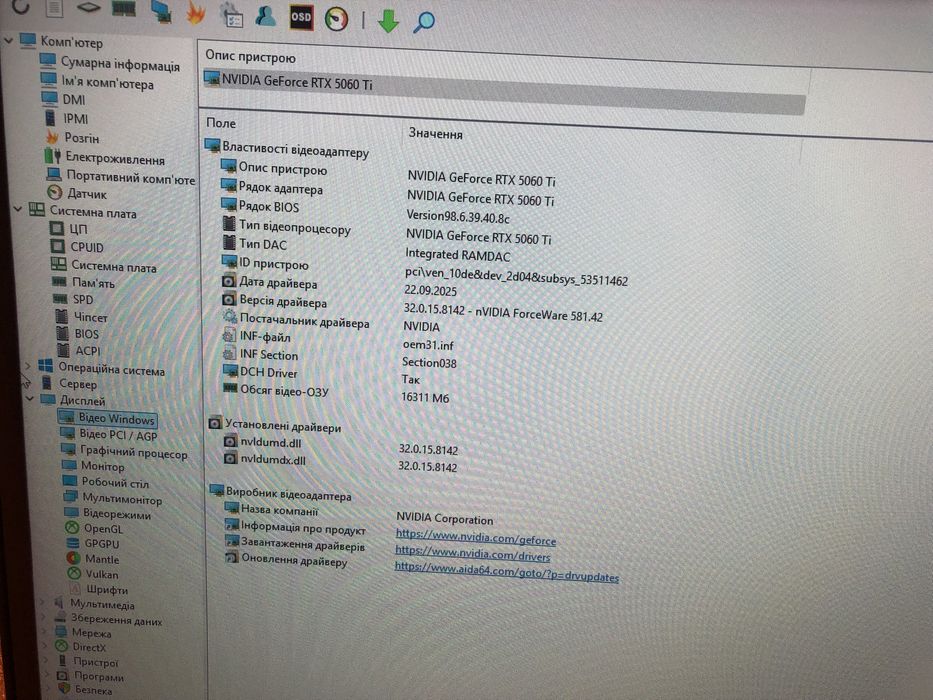Expand the DirectX tree node

click(x=45, y=645)
